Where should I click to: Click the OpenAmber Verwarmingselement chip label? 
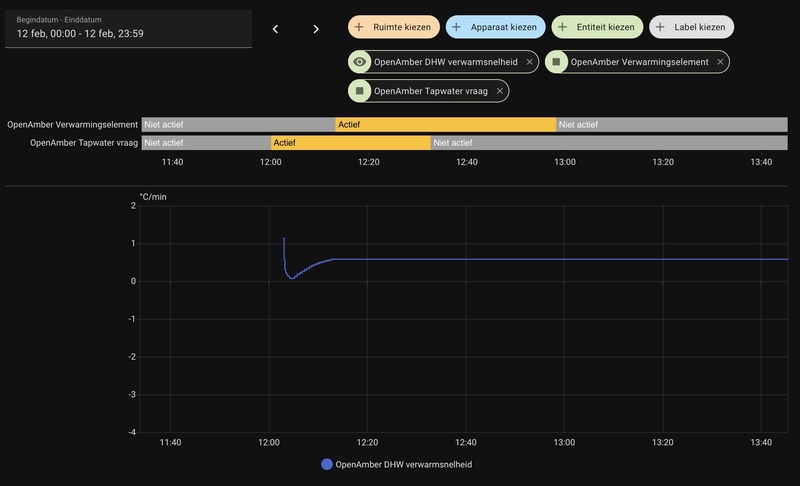(639, 62)
